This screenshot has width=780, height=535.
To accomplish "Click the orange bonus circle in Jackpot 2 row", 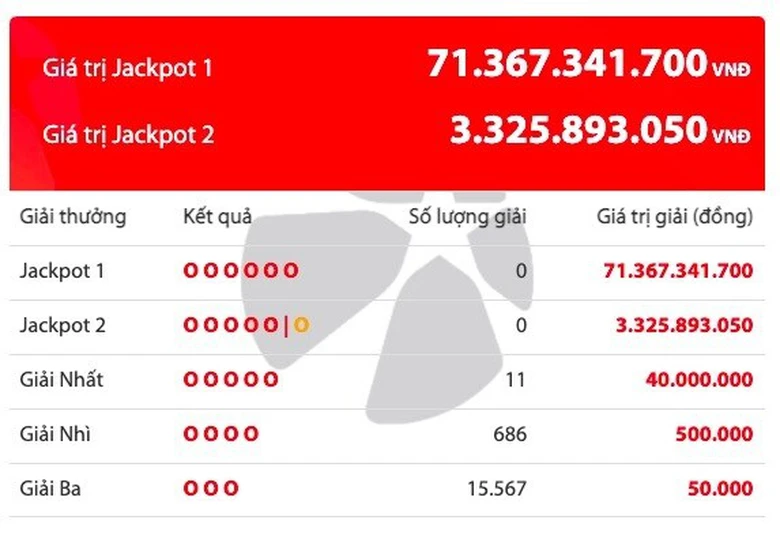I will coord(300,325).
